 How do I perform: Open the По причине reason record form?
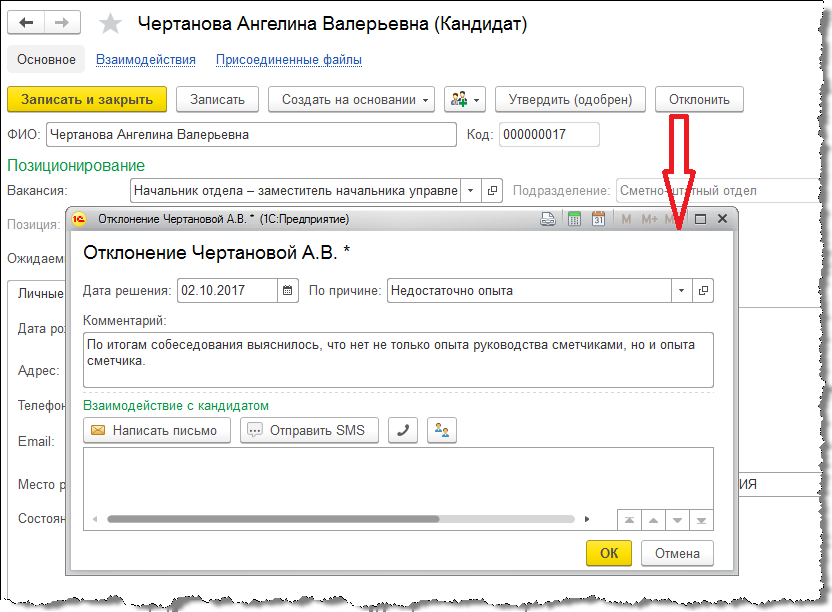point(703,291)
